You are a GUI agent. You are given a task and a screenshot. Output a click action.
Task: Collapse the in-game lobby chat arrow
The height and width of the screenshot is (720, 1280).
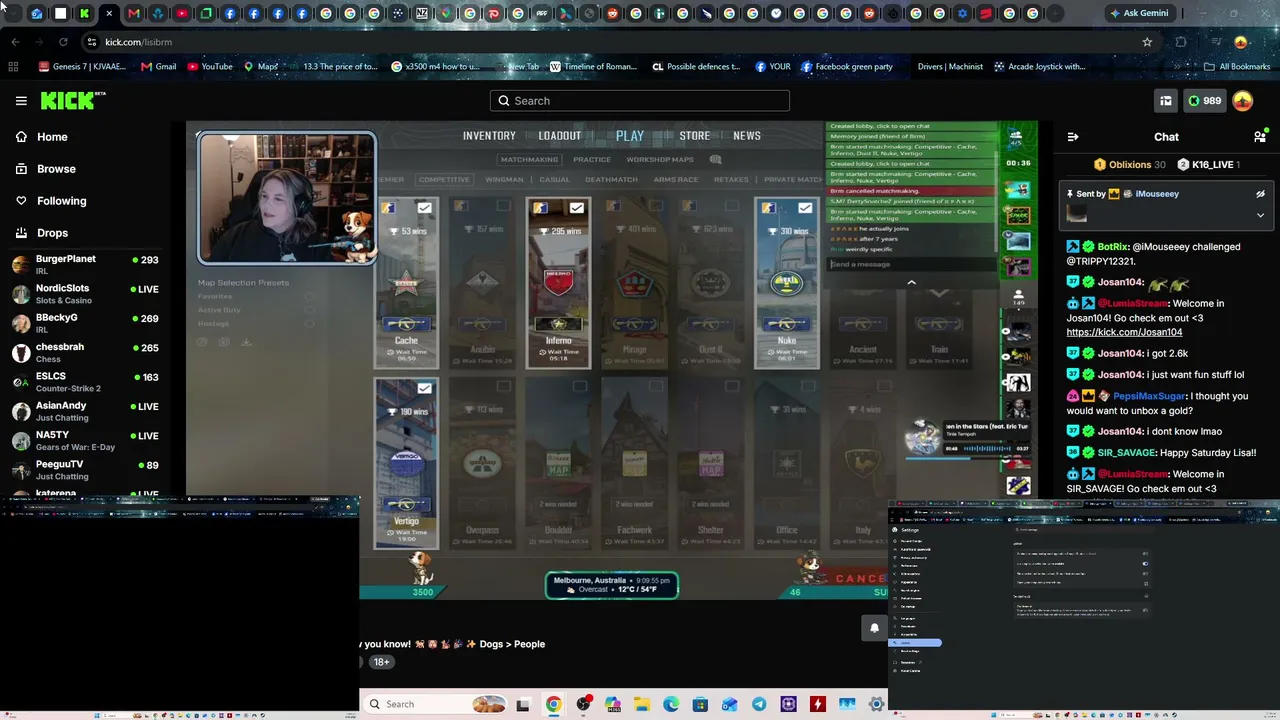pos(911,283)
